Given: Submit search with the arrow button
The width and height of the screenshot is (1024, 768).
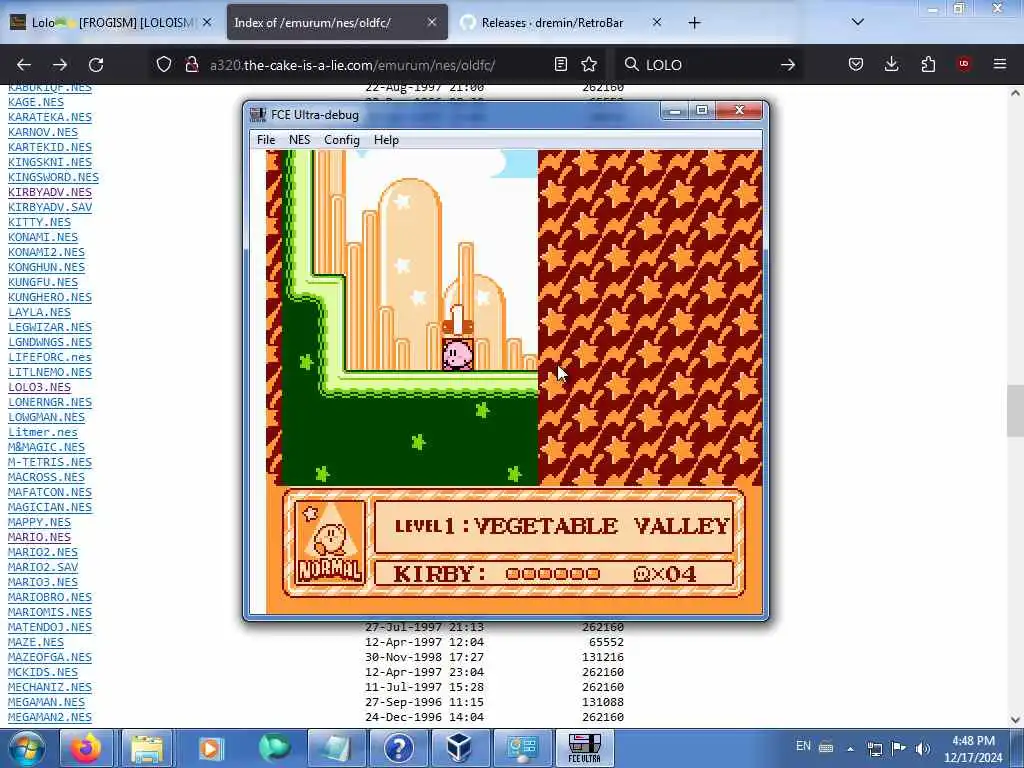Looking at the screenshot, I should coord(788,65).
